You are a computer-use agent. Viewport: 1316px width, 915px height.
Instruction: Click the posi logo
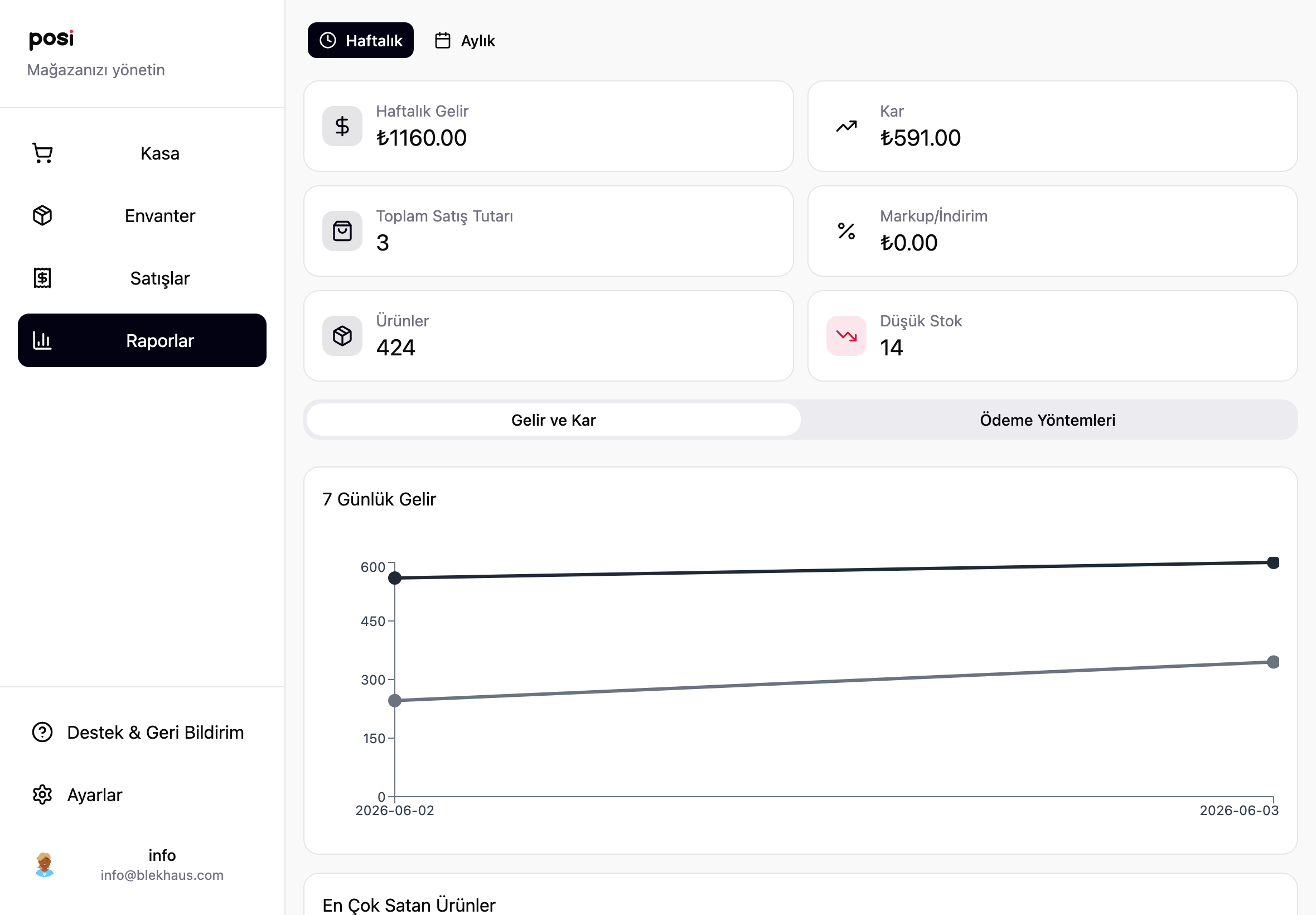(51, 39)
